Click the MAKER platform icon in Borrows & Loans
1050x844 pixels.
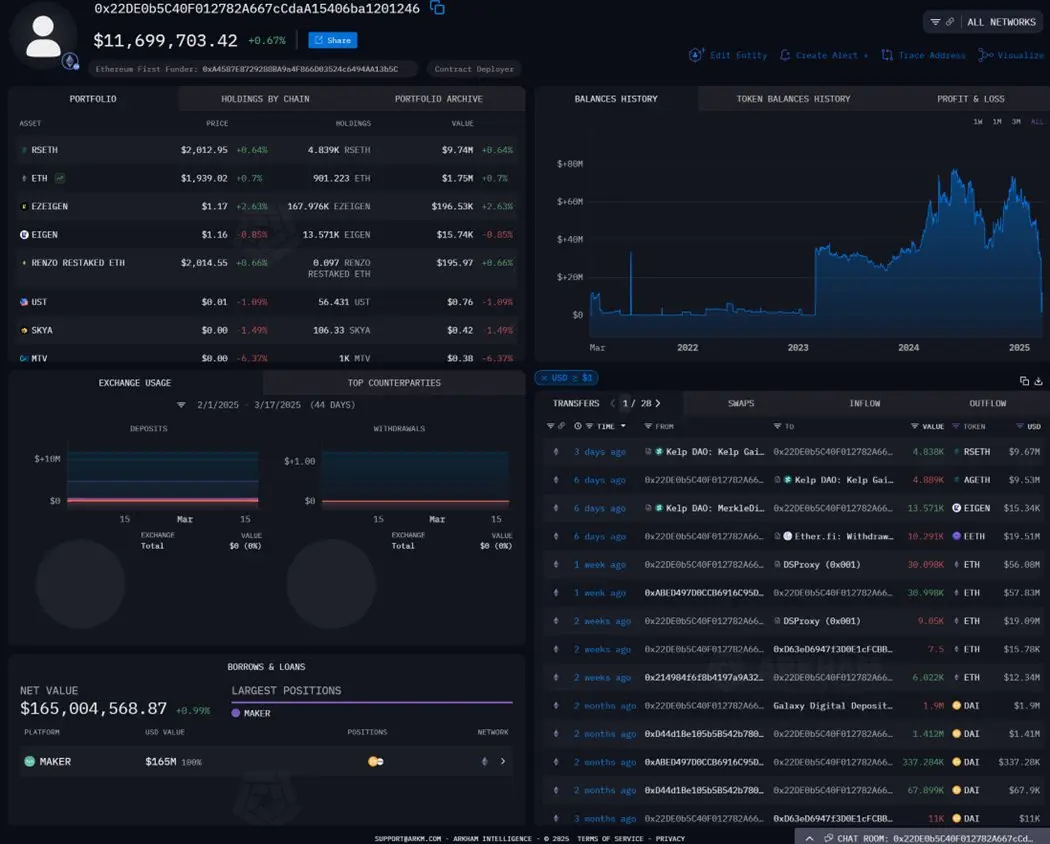(29, 762)
